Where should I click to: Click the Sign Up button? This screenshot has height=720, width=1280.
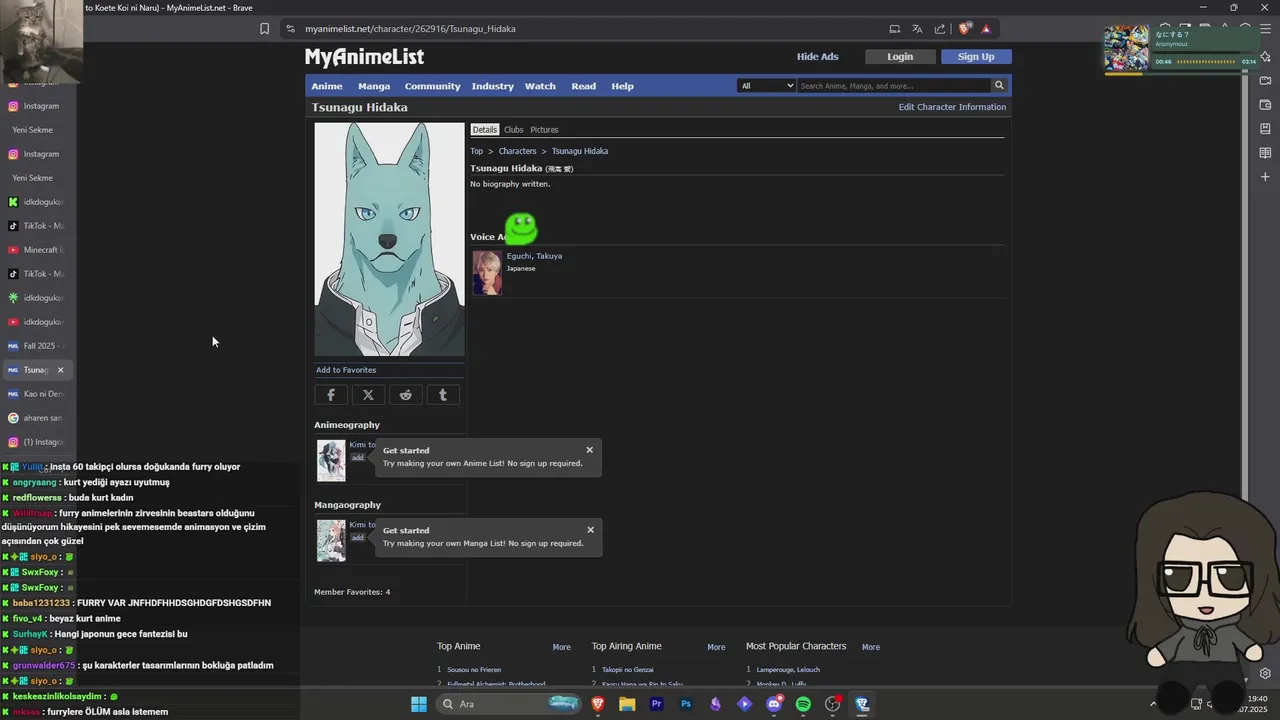976,57
